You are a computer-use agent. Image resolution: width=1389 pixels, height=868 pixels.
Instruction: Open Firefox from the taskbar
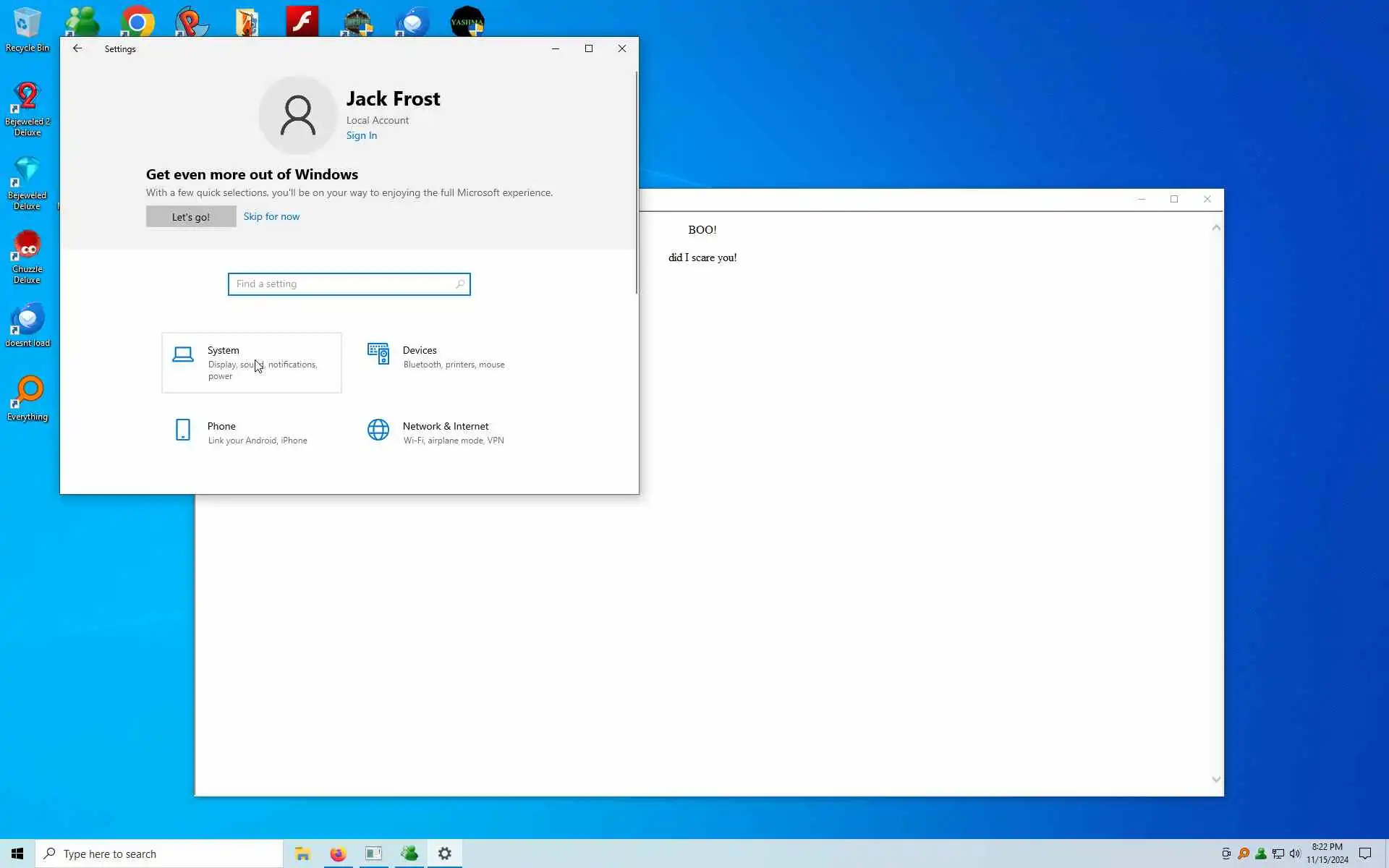tap(338, 854)
